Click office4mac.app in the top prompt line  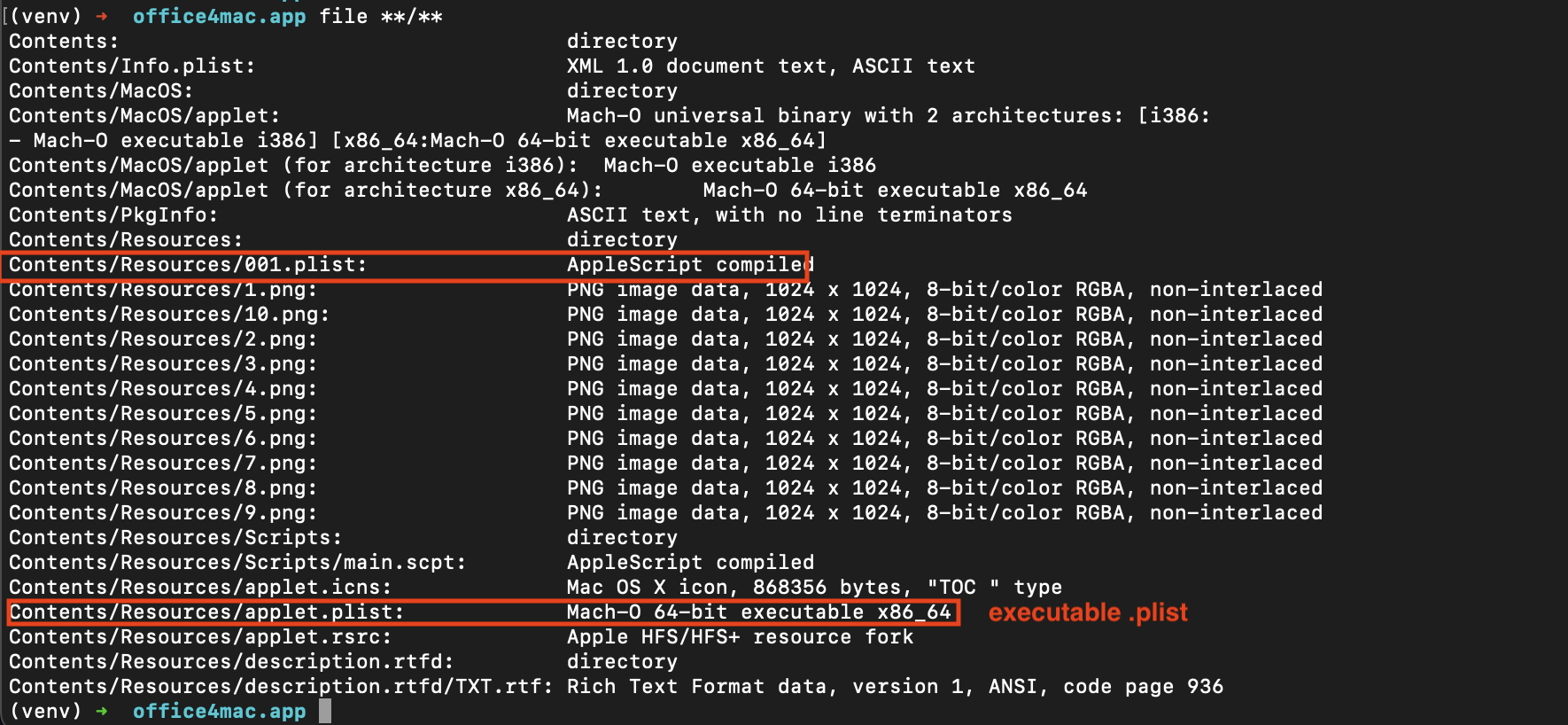pyautogui.click(x=219, y=17)
